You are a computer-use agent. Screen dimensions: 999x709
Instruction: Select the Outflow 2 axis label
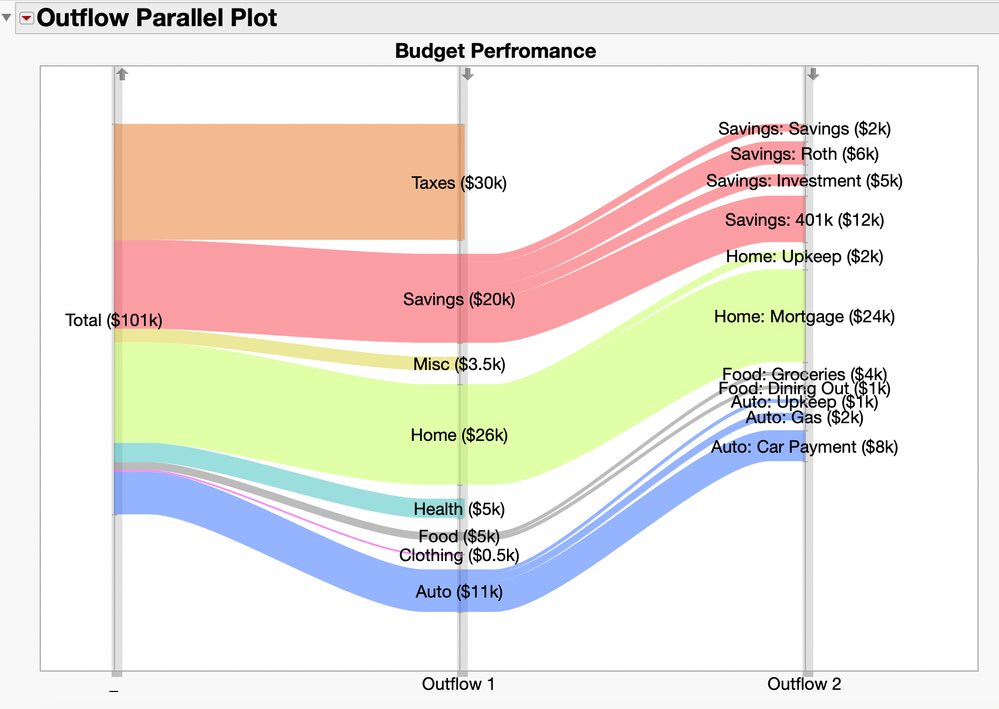[x=804, y=685]
